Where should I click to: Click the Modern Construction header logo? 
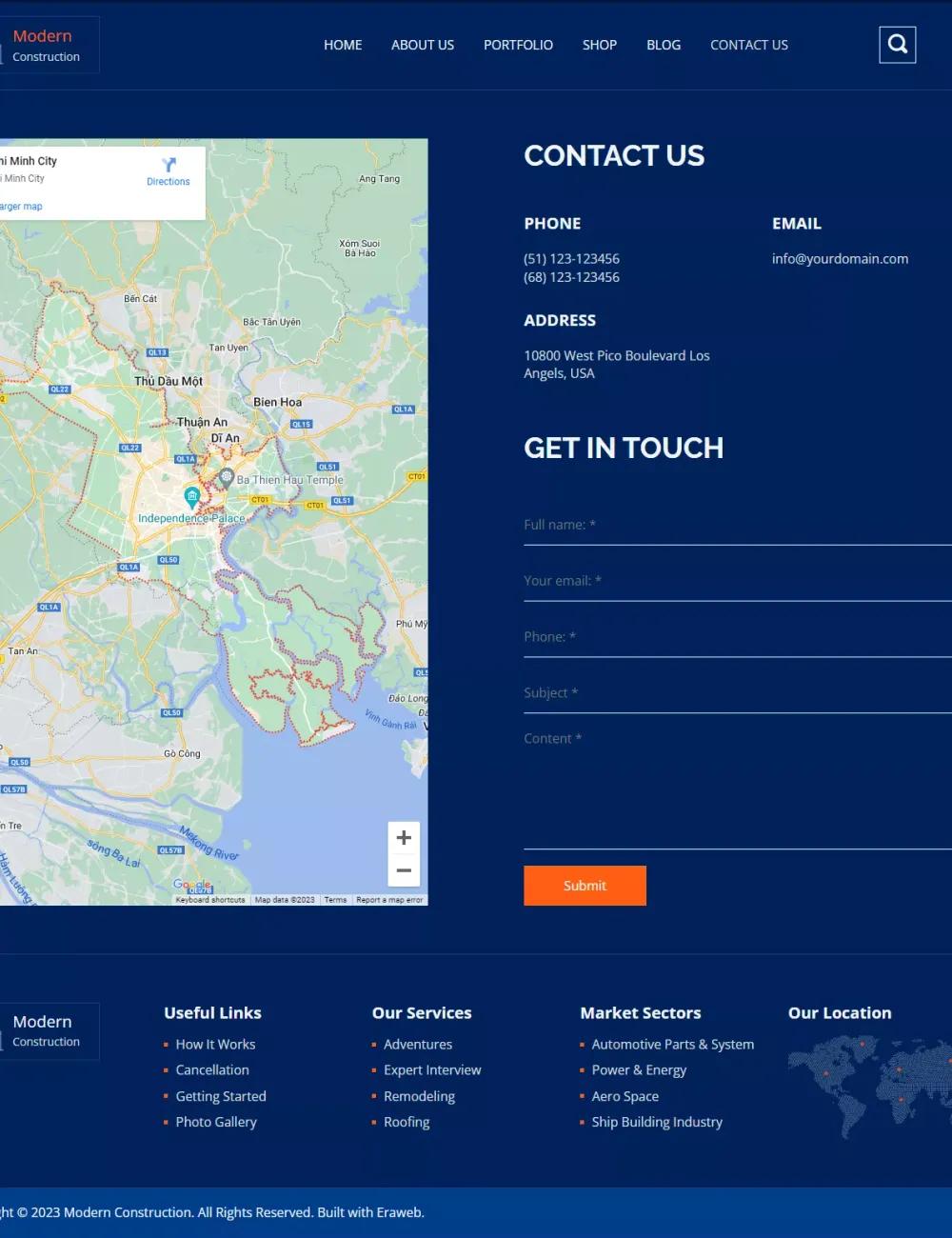[46, 45]
